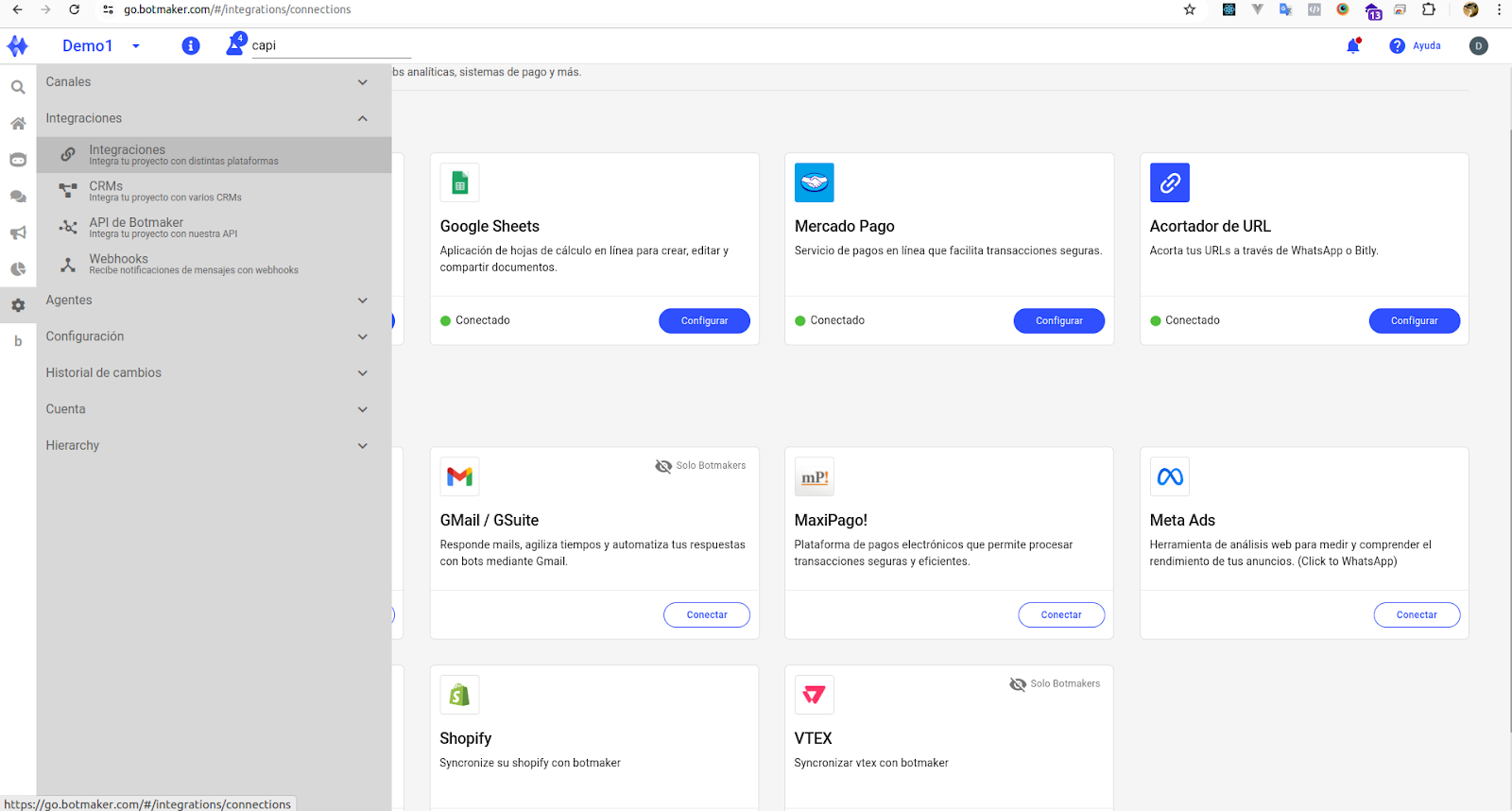Click the Meta Ads logo
Screen dimensions: 1512x811
point(1170,476)
